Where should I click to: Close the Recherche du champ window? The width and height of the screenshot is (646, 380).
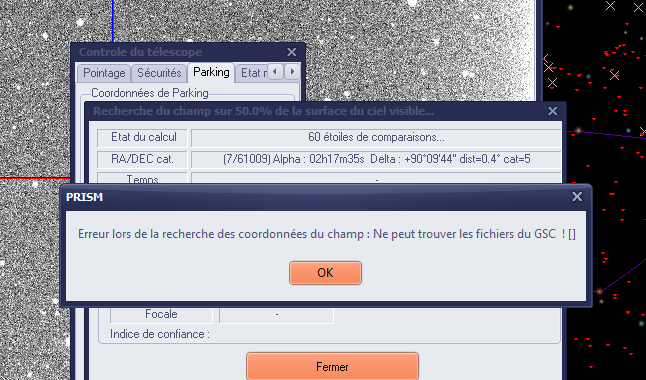pyautogui.click(x=552, y=111)
